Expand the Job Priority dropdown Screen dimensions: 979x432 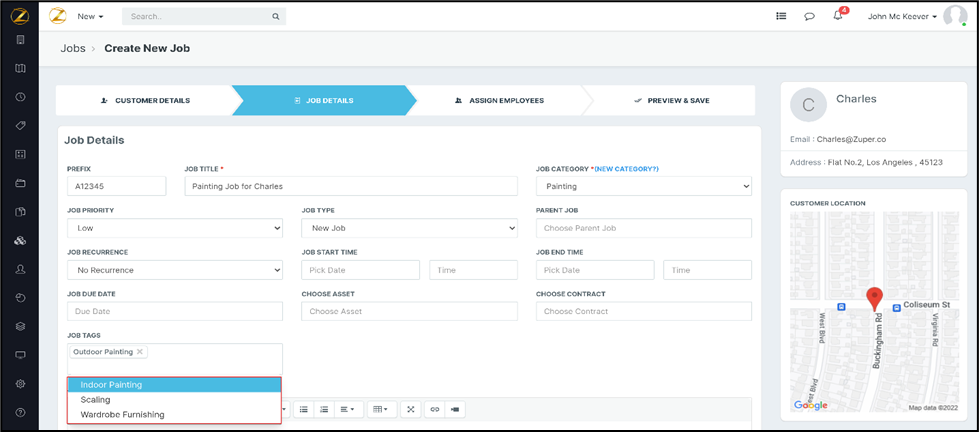(x=174, y=228)
